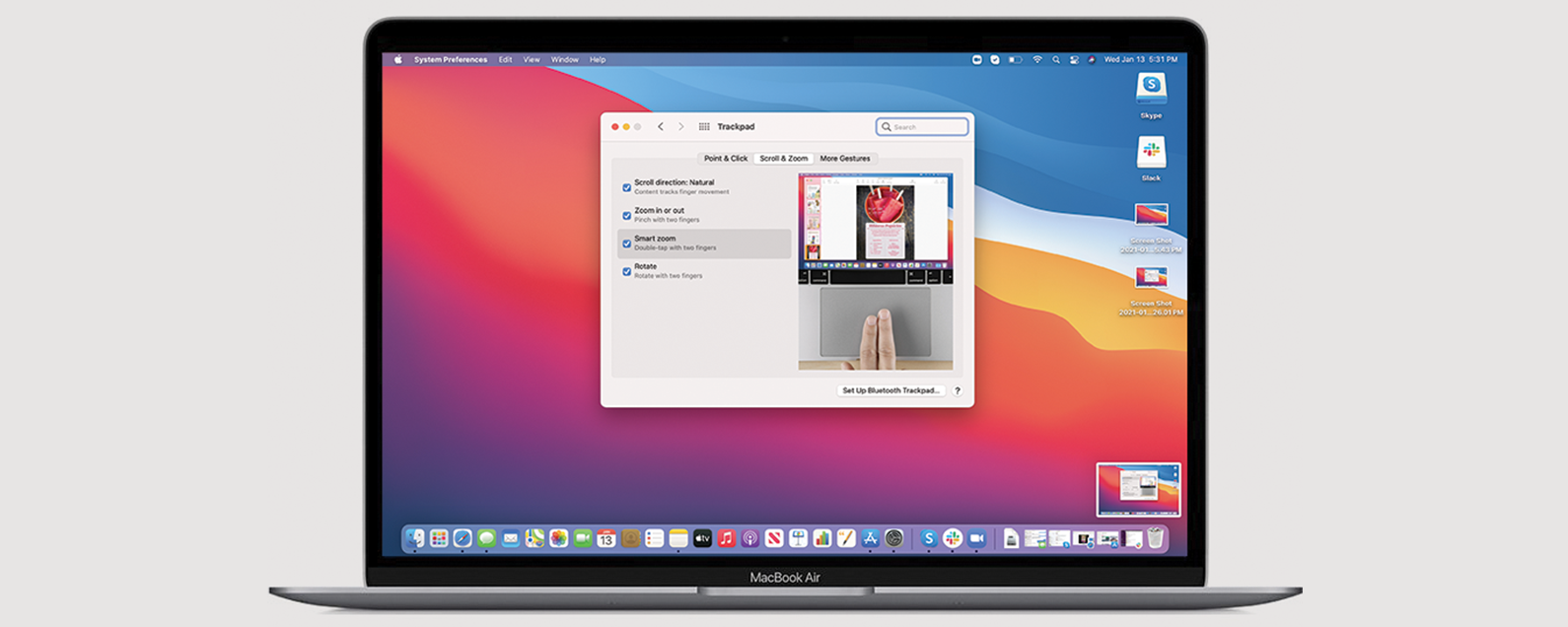
Task: Open Podcasts in the Dock
Action: [x=750, y=538]
